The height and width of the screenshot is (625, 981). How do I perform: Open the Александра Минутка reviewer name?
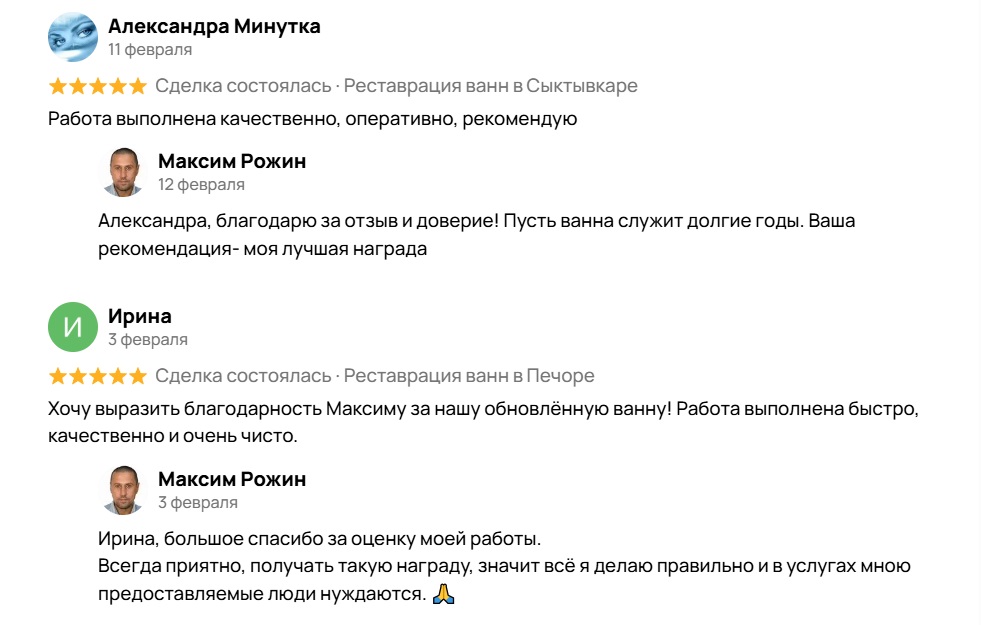click(214, 26)
